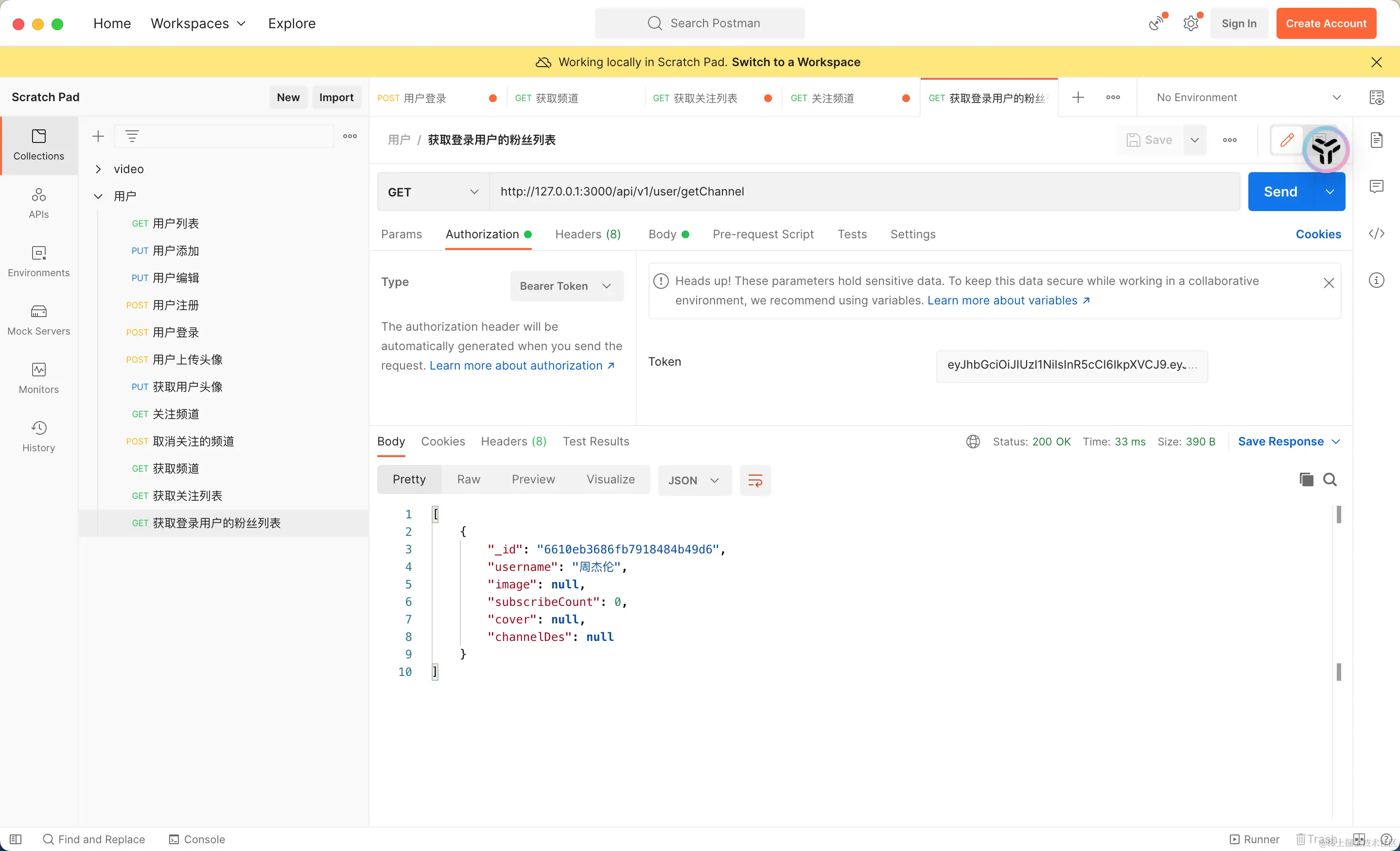Switch the response view to Visualize
This screenshot has height=851, width=1400.
tap(610, 479)
